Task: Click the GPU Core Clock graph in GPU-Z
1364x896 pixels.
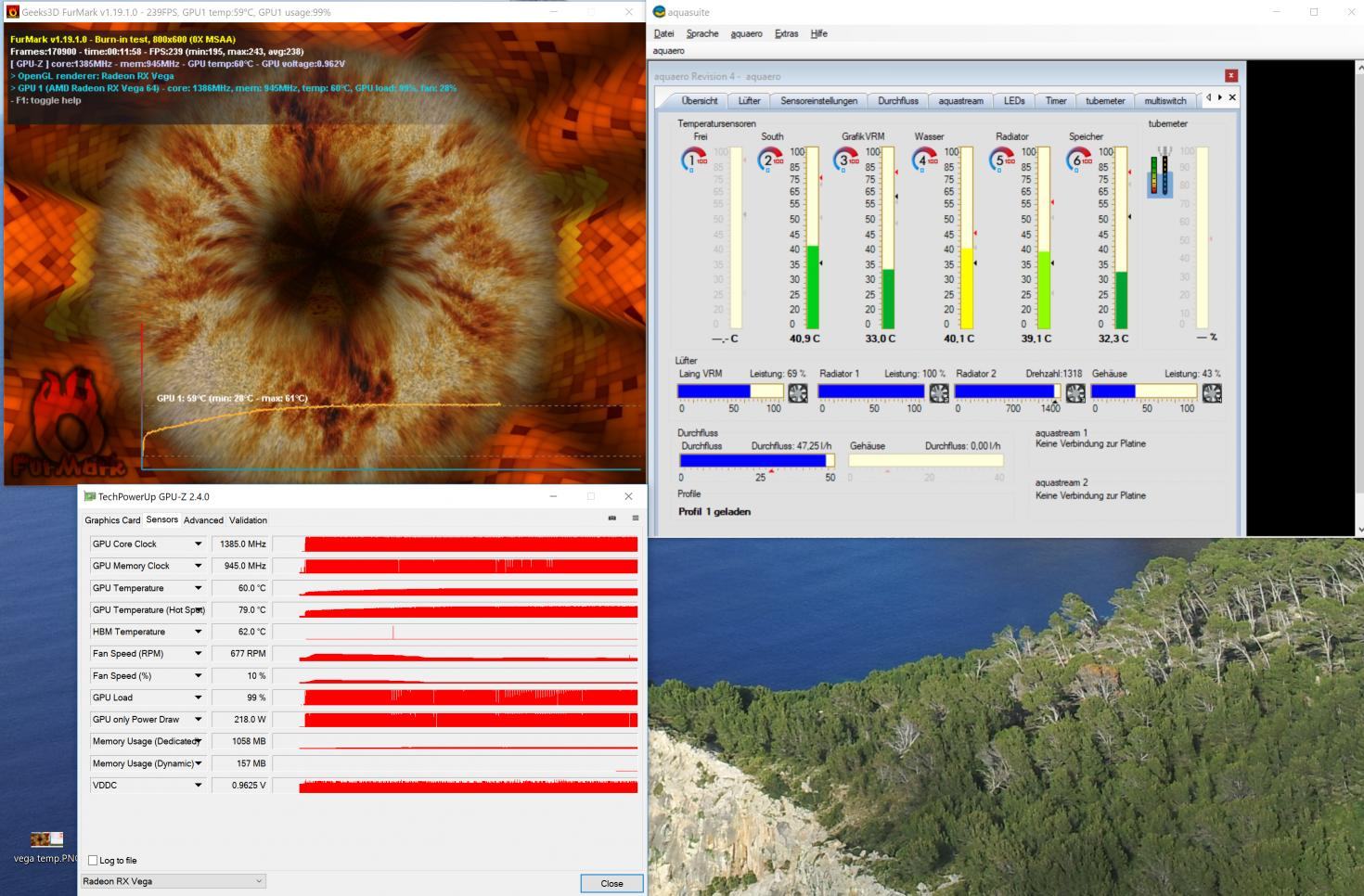Action: [x=456, y=544]
